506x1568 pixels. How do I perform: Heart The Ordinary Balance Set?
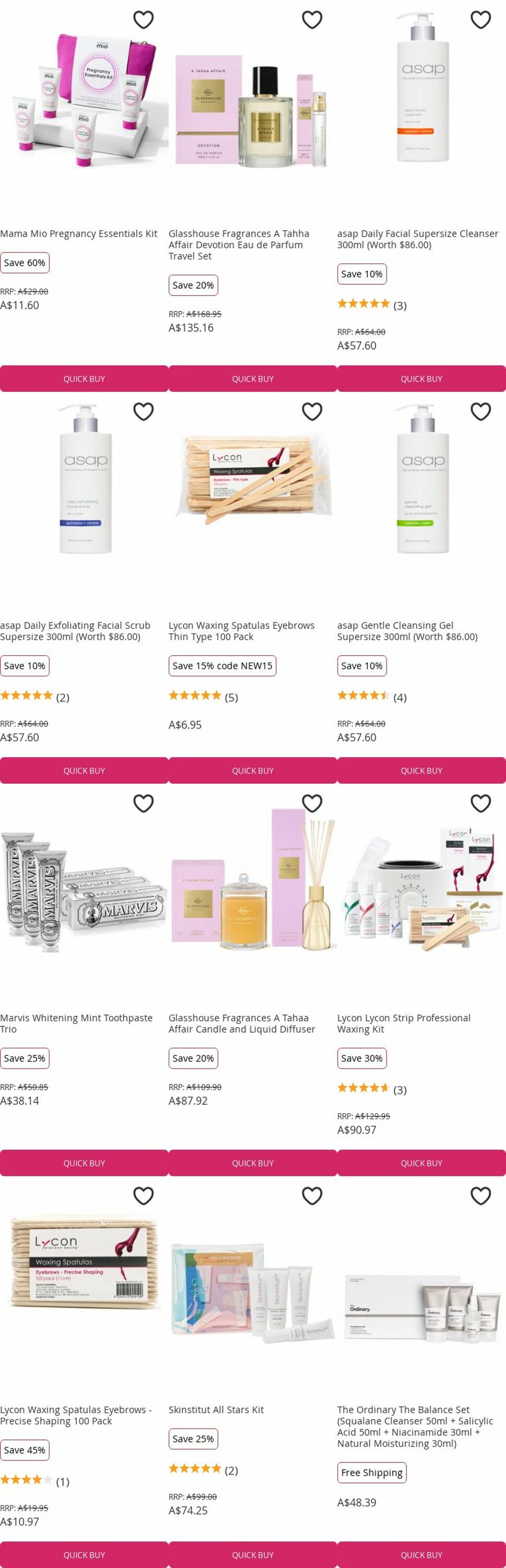point(480,1196)
